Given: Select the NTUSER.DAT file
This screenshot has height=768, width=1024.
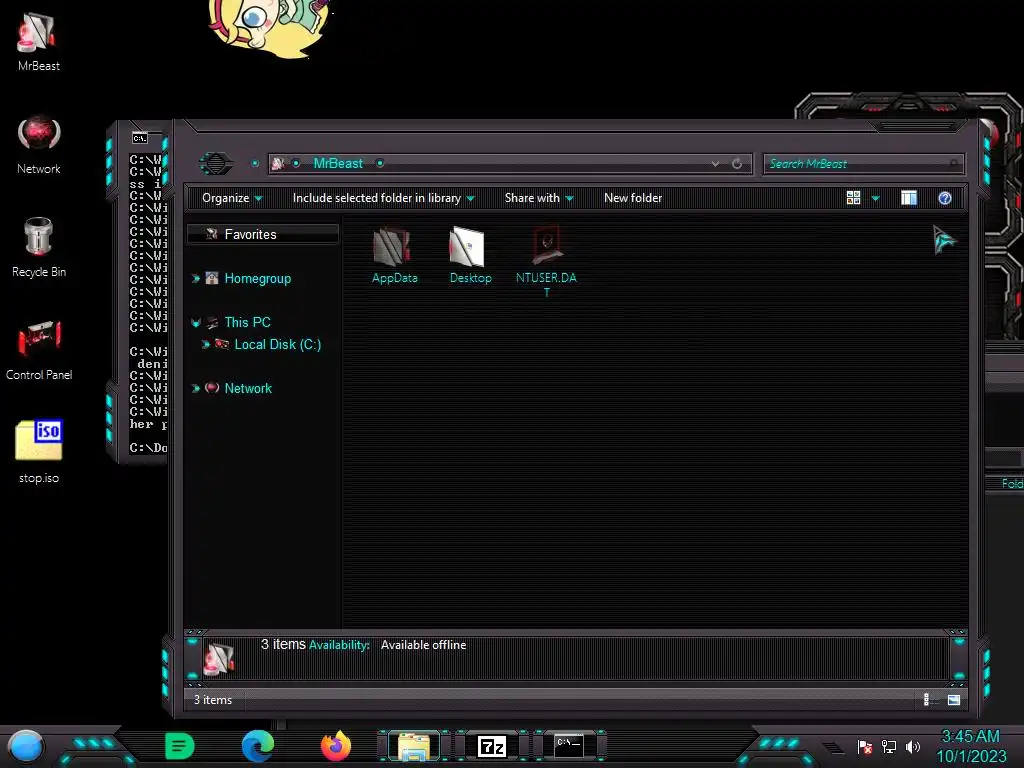Looking at the screenshot, I should [546, 262].
